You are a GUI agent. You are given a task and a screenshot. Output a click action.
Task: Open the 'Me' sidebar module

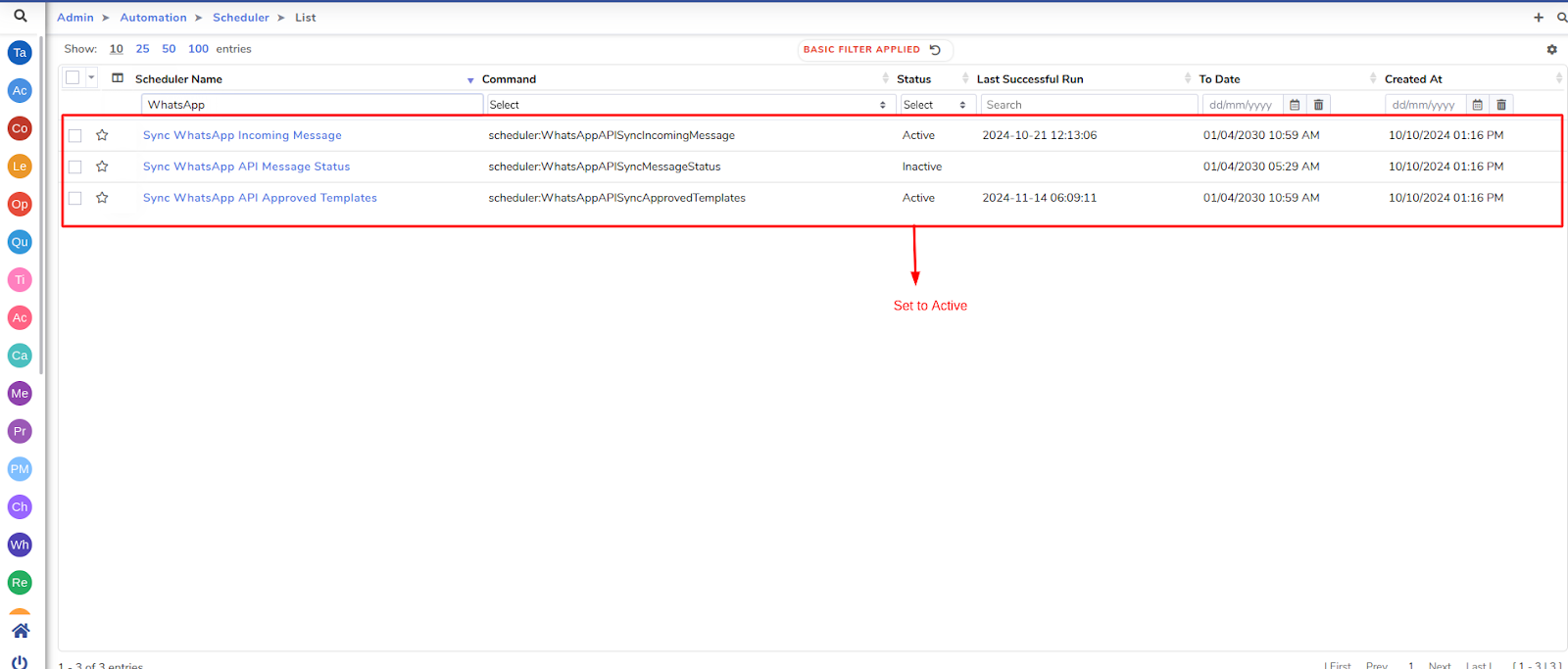click(20, 394)
